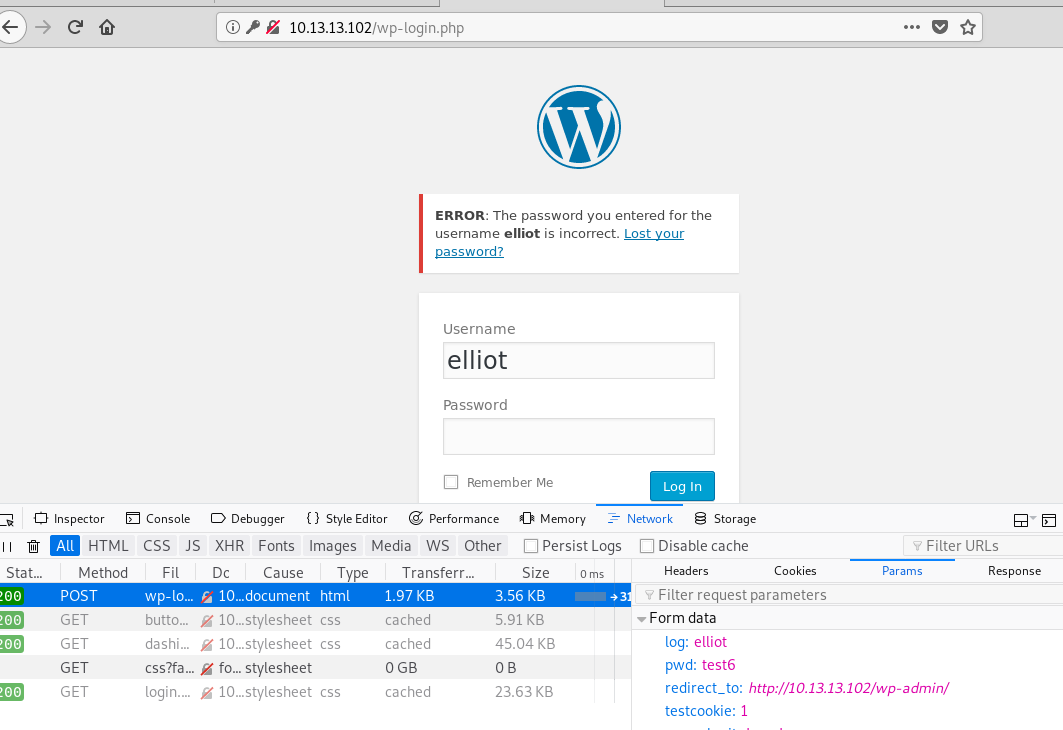Open the Params tab of request details
Image resolution: width=1063 pixels, height=730 pixels.
click(902, 571)
